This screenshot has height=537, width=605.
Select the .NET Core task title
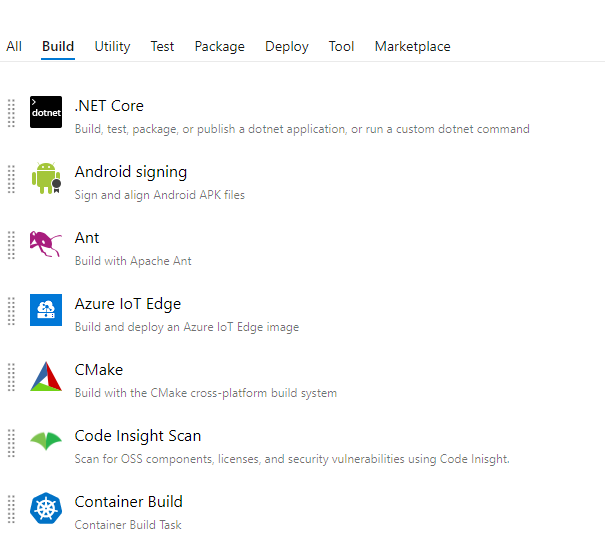pos(109,105)
